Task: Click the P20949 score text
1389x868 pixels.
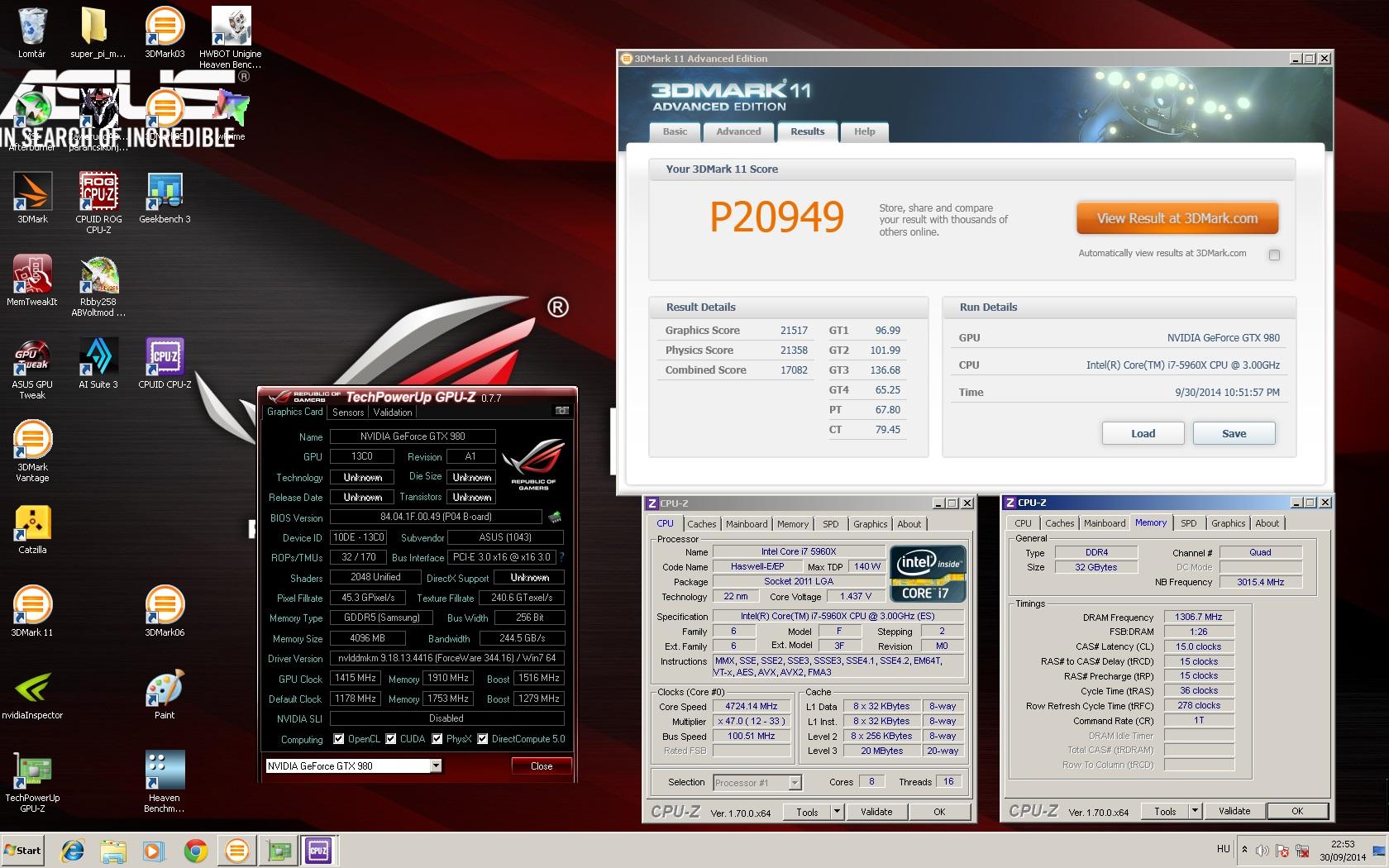Action: click(776, 217)
